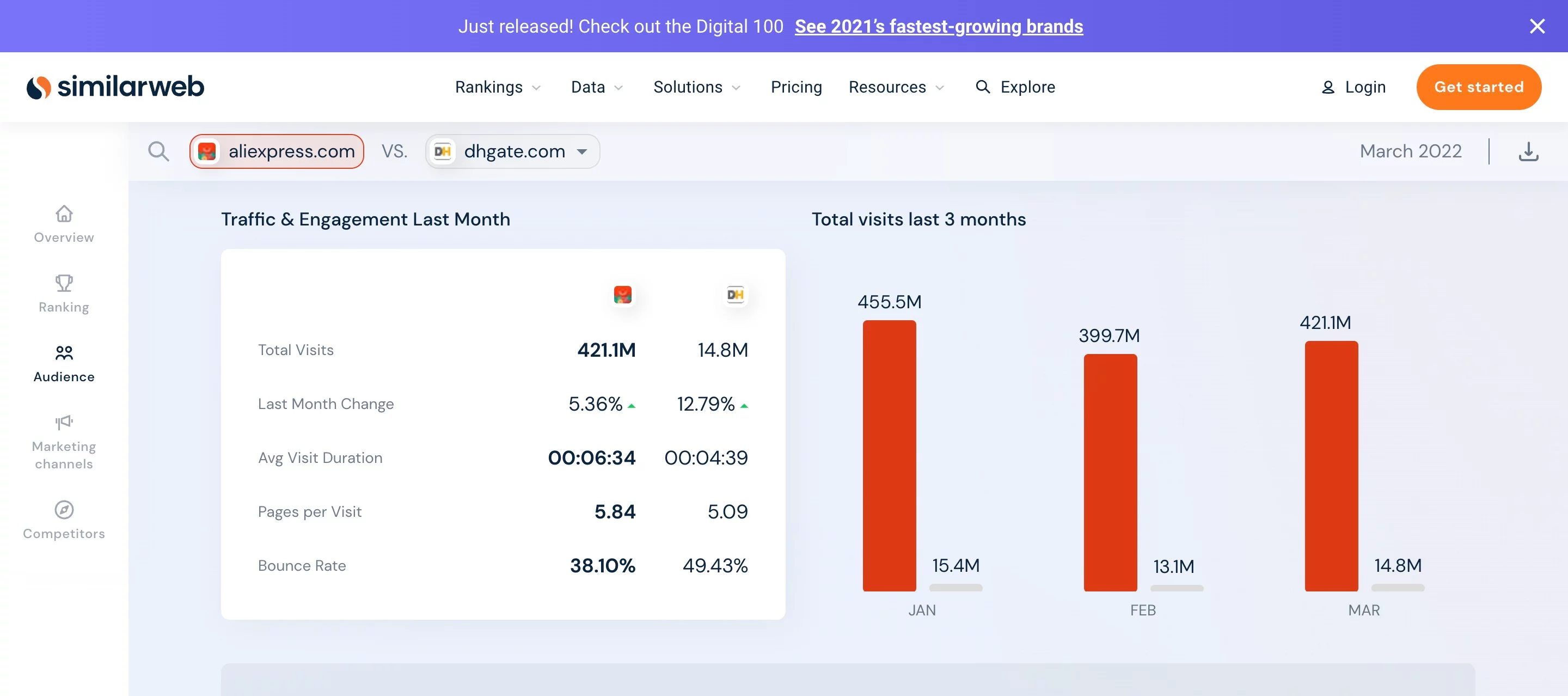Click the Bounce Rate label
1568x696 pixels.
point(301,566)
